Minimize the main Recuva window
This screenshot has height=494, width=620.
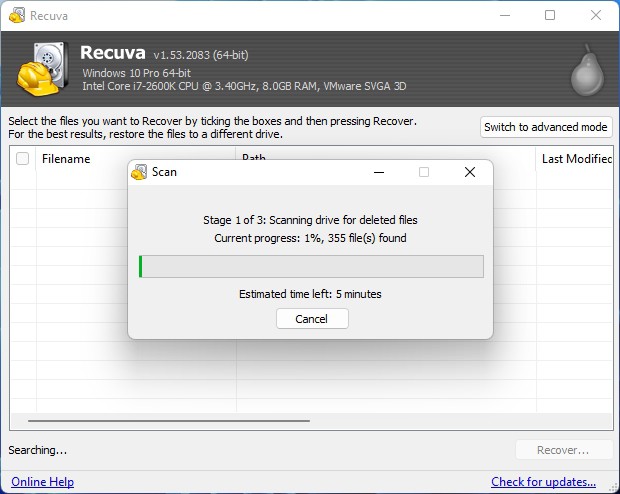click(x=503, y=16)
